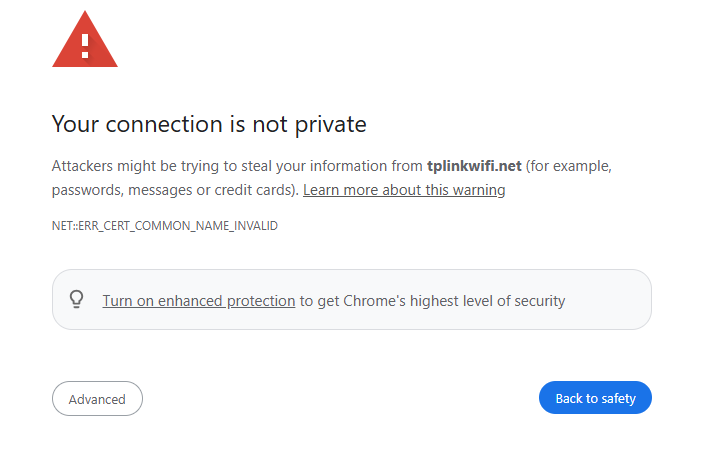
Task: Go back to safety with the blue button
Action: click(595, 398)
